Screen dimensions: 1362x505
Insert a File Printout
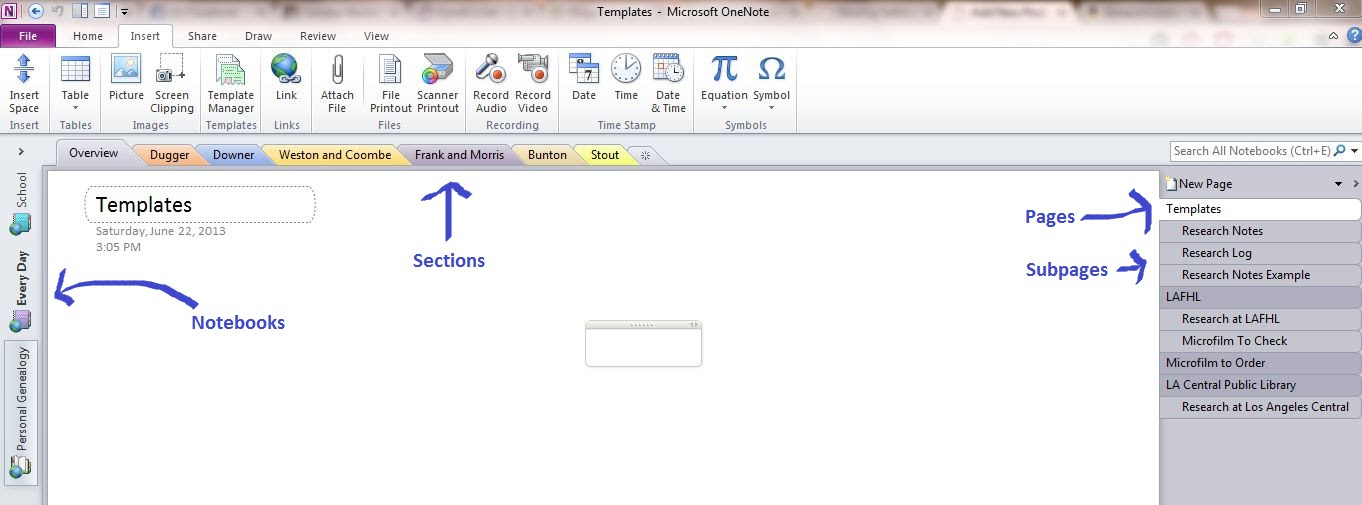391,84
